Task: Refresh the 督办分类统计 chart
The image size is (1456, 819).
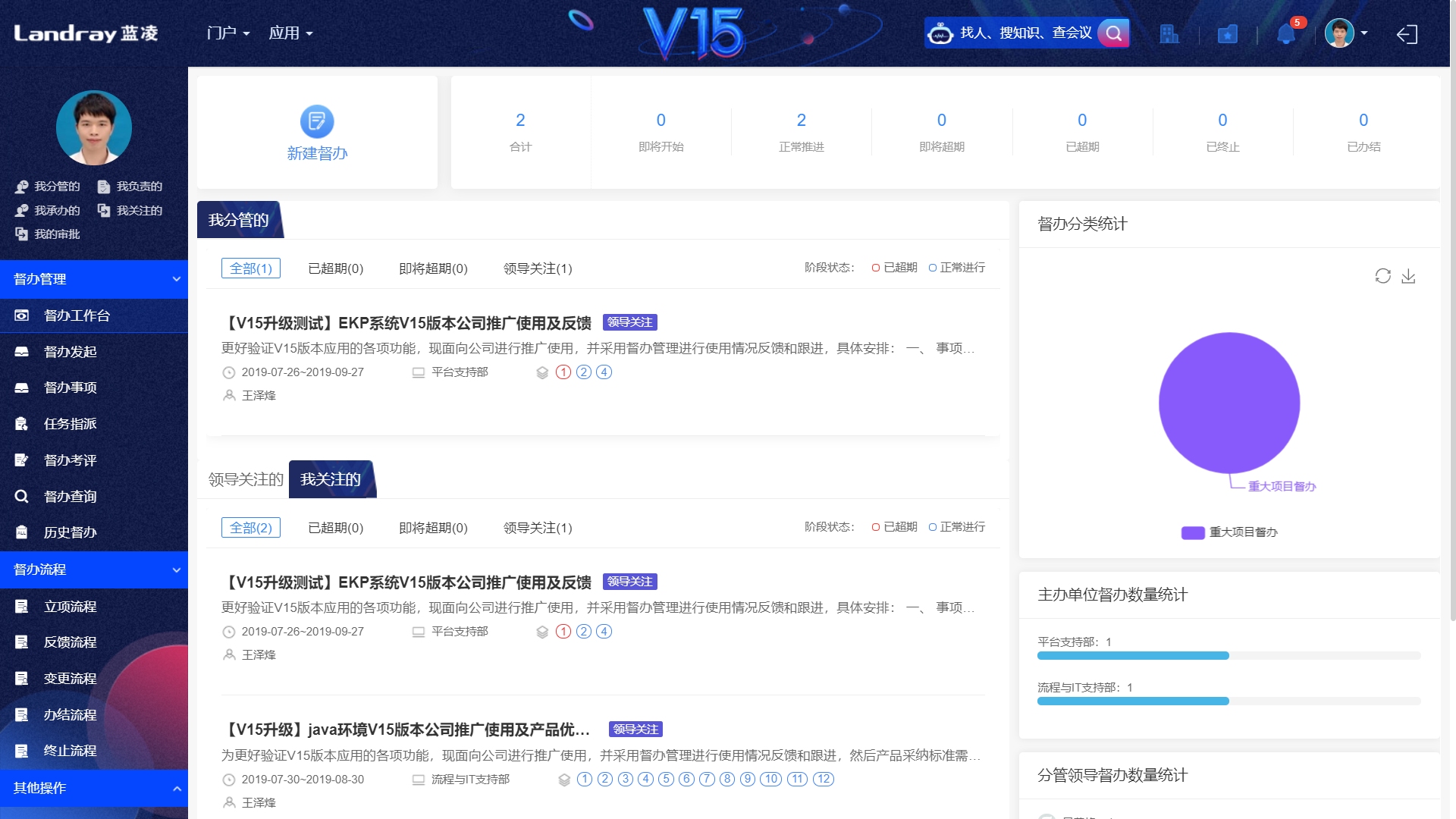Action: pyautogui.click(x=1382, y=276)
